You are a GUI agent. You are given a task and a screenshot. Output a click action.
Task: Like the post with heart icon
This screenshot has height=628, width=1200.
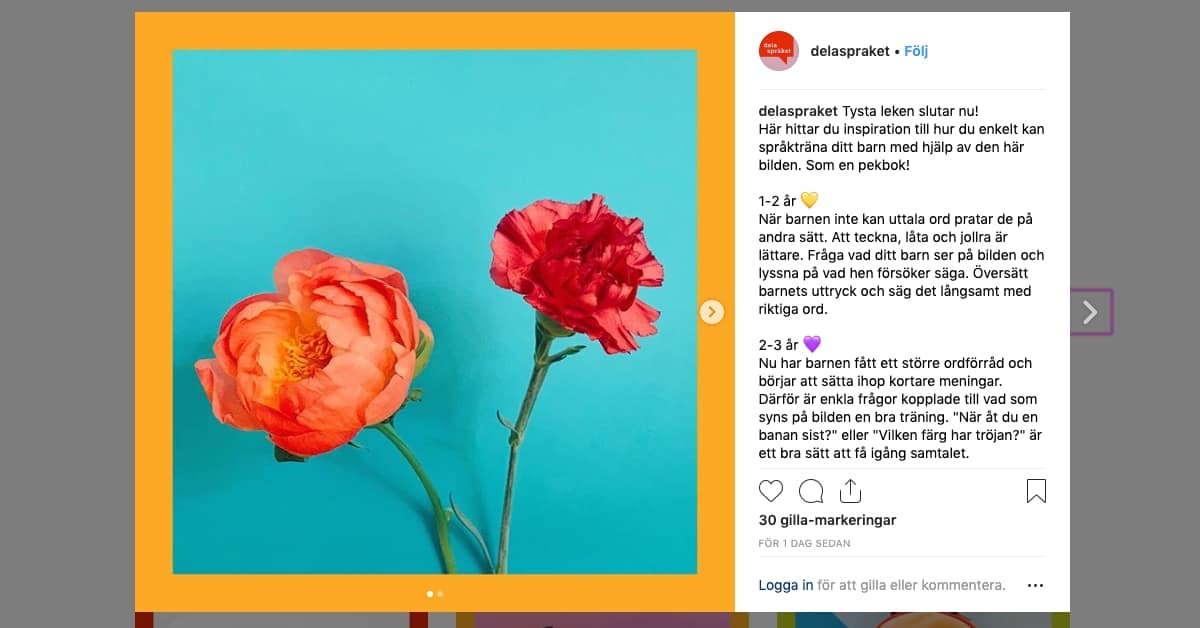pyautogui.click(x=771, y=491)
